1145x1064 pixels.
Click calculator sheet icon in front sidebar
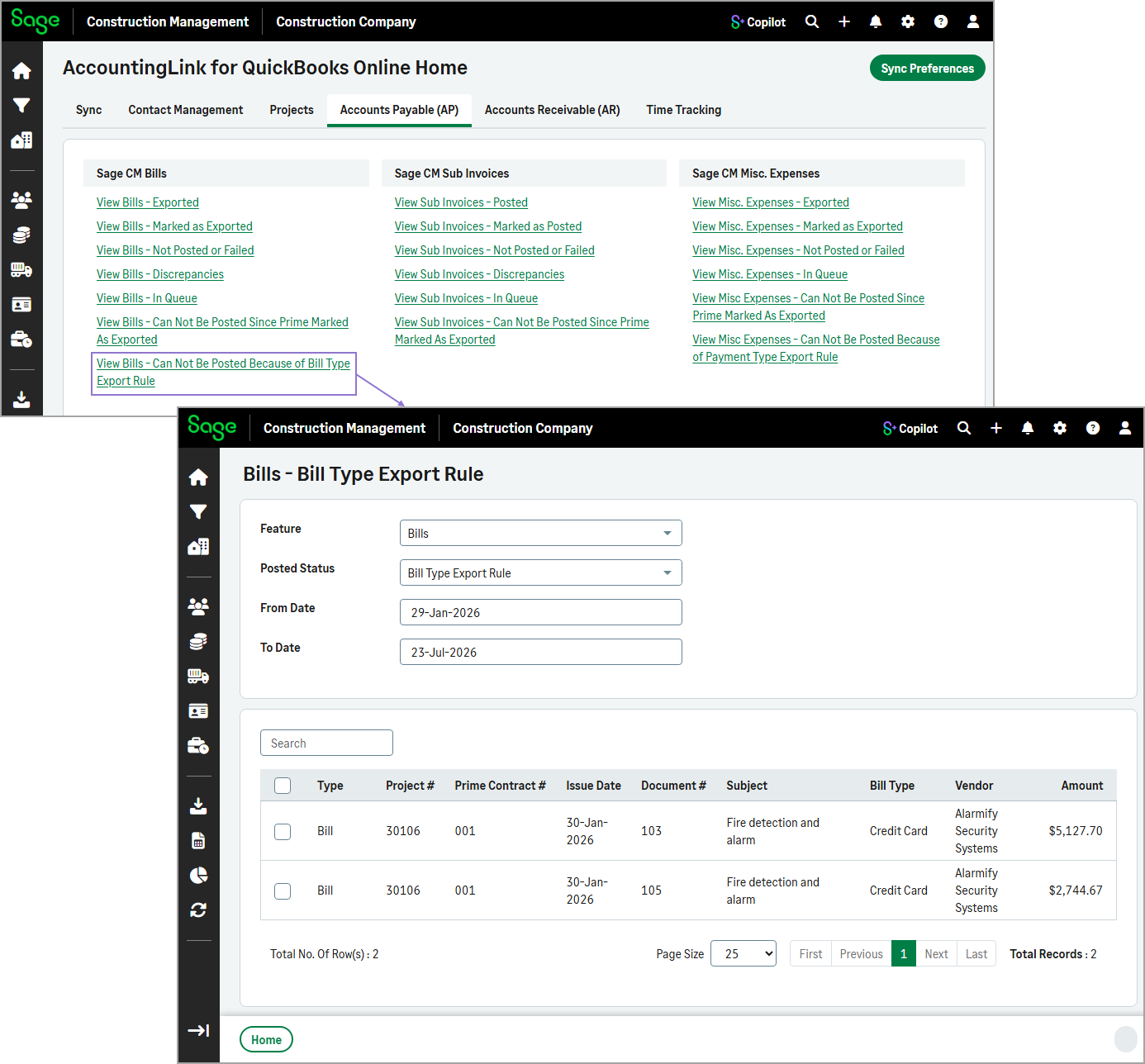[198, 841]
